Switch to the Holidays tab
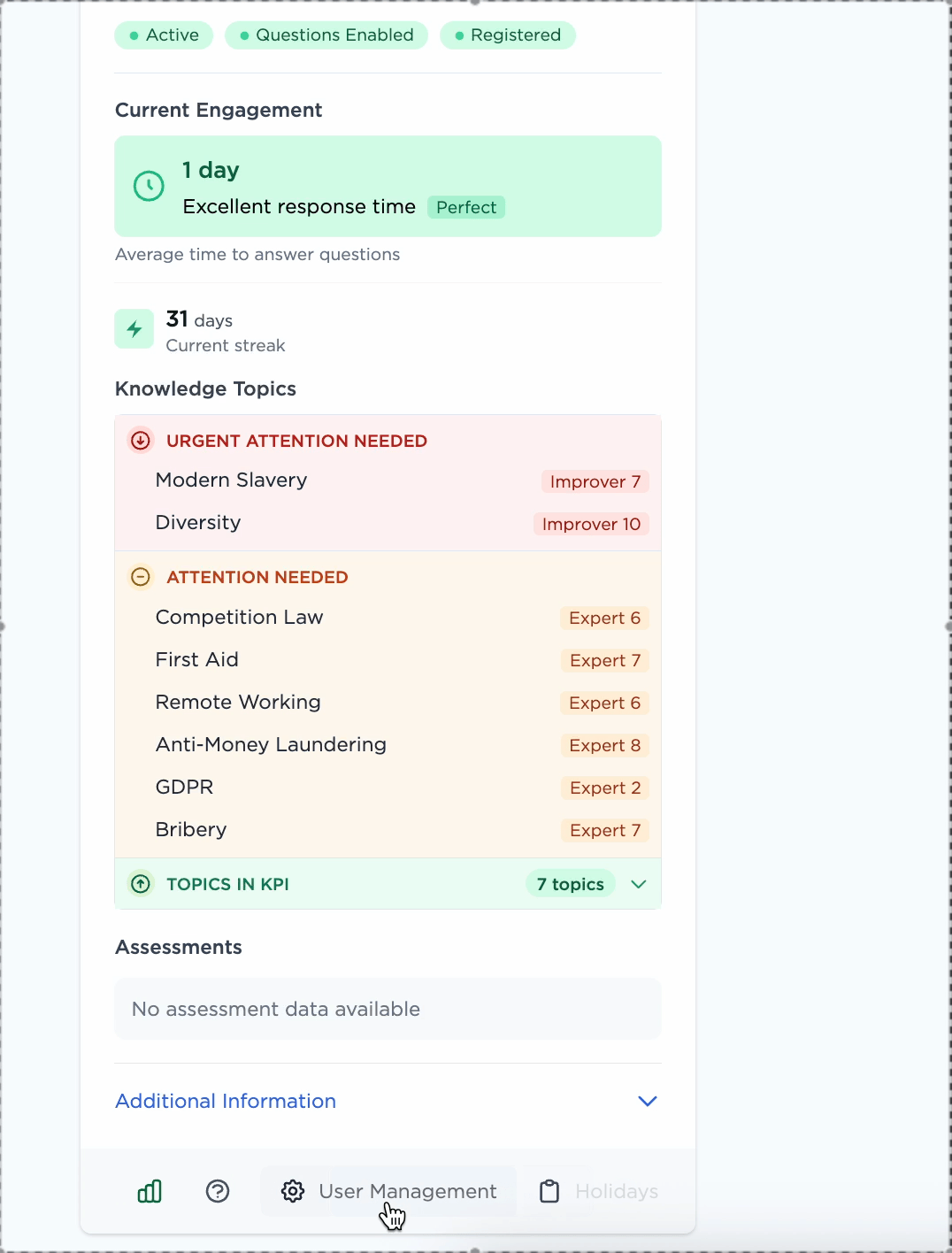Viewport: 952px width, 1253px height. tap(616, 1191)
